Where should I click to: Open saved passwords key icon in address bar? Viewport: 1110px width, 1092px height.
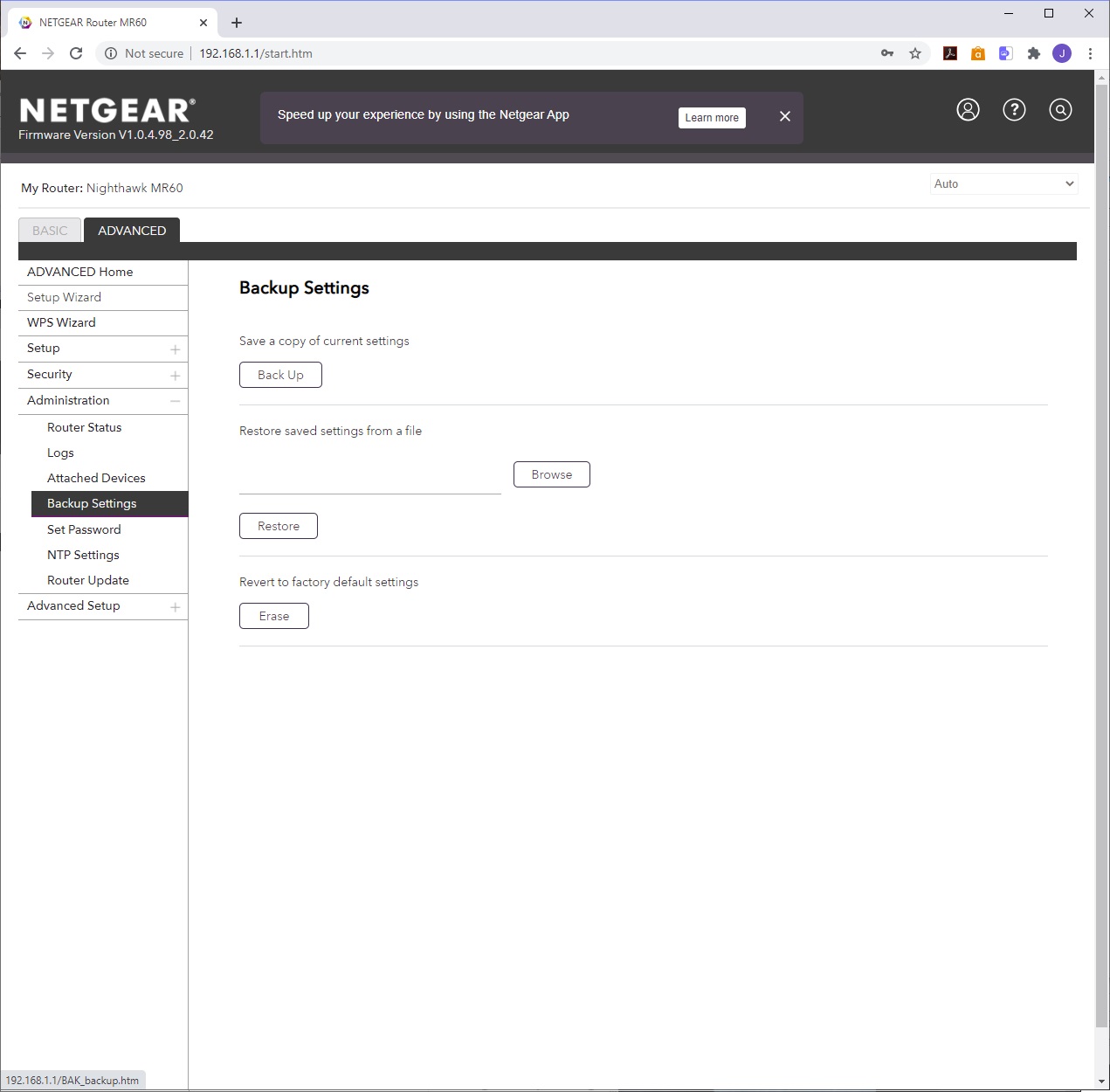(x=887, y=53)
